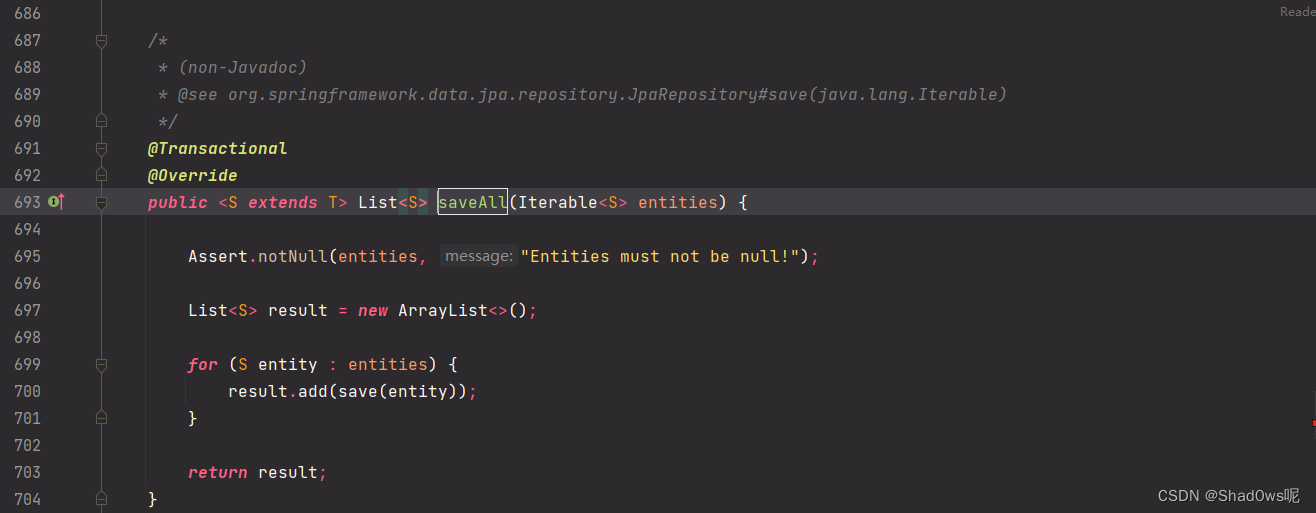Screen dimensions: 1316x513
Task: Collapse the comment block at line 687
Action: [101, 41]
